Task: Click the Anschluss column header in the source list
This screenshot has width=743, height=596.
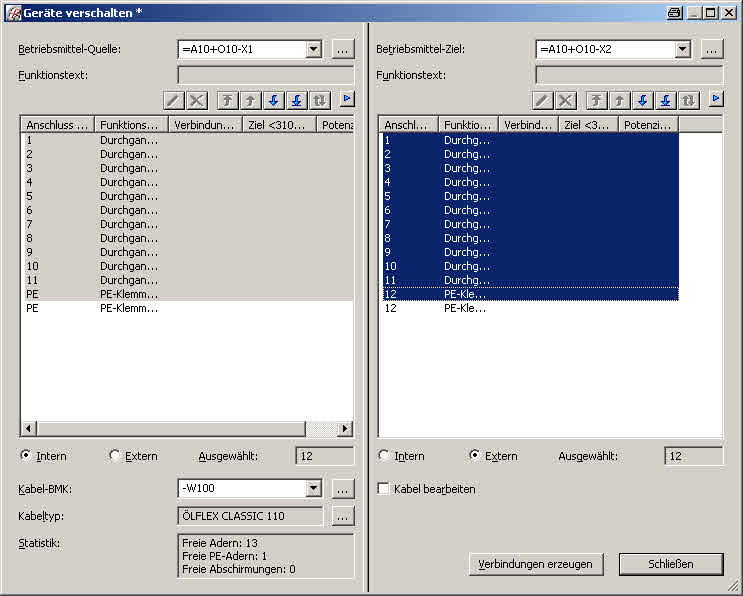Action: pyautogui.click(x=57, y=125)
